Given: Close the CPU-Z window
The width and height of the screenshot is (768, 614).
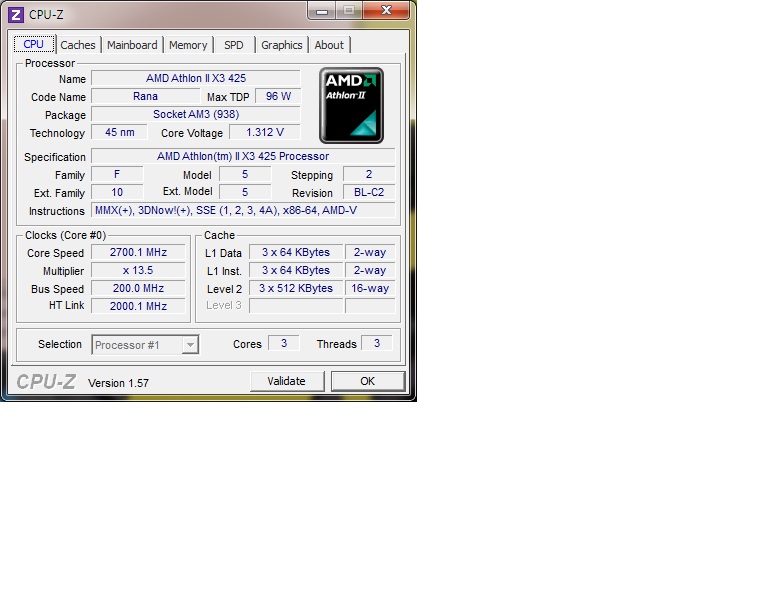Looking at the screenshot, I should point(386,10).
